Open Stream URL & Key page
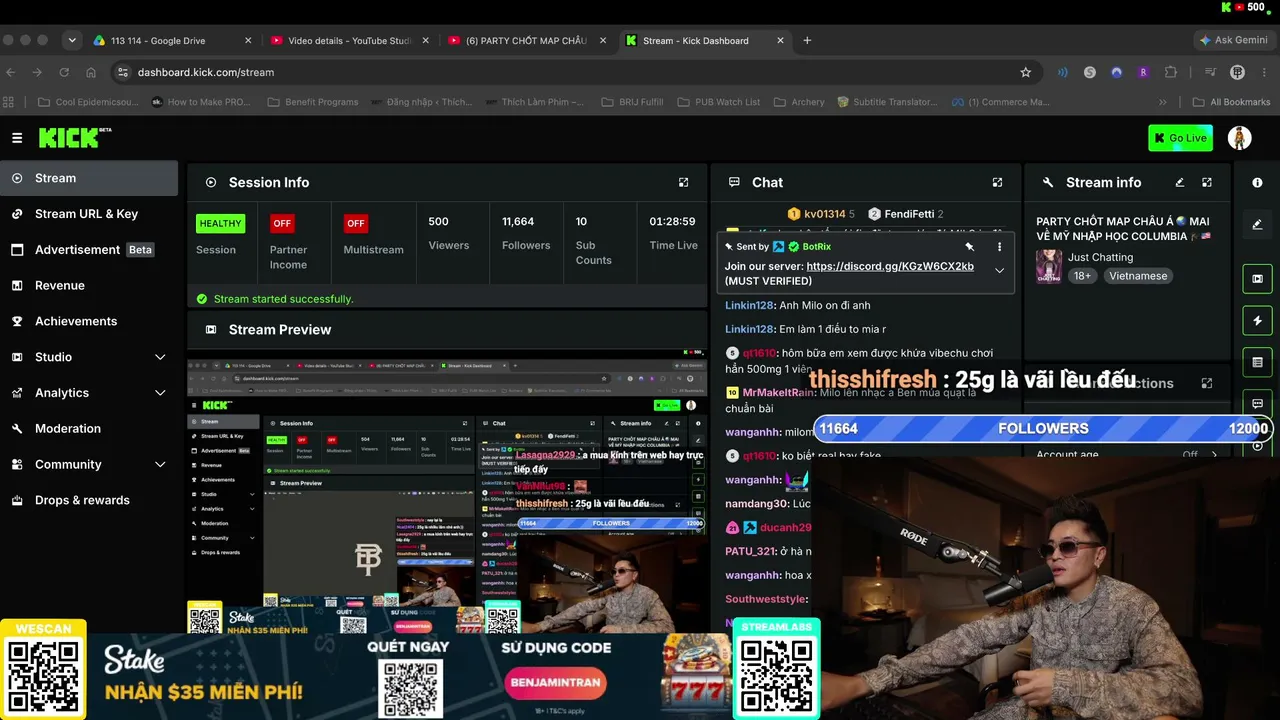This screenshot has height=720, width=1280. 89,214
